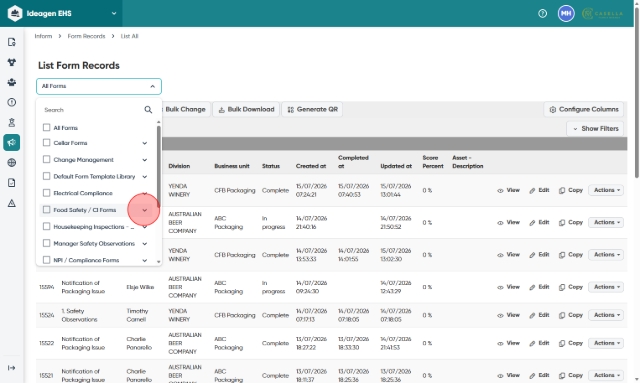Open the globe sidebar icon
The image size is (640, 383).
(x=11, y=163)
